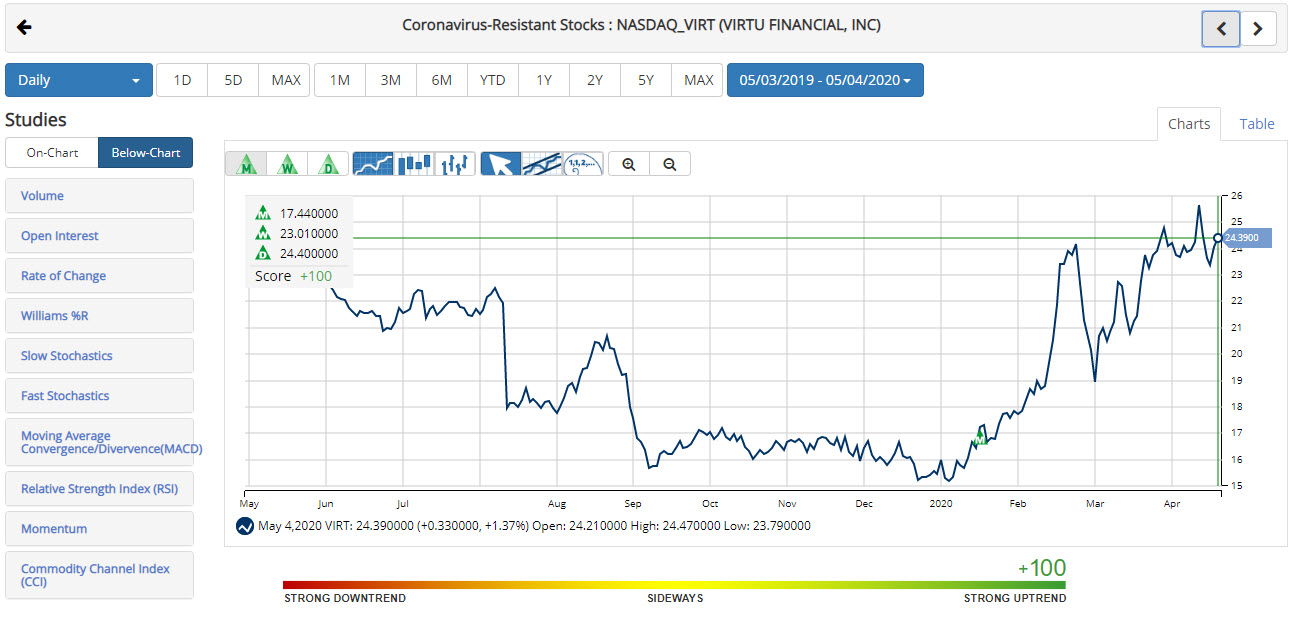Add the Williams %R study

pos(99,316)
